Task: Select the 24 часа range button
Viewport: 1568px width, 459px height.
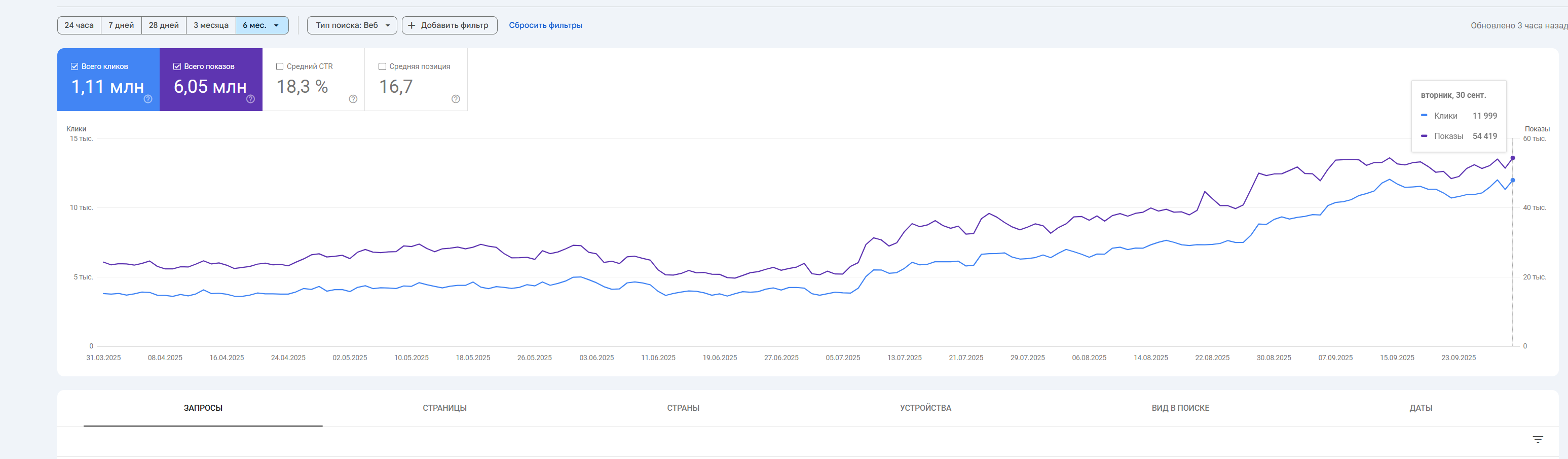Action: pos(79,25)
